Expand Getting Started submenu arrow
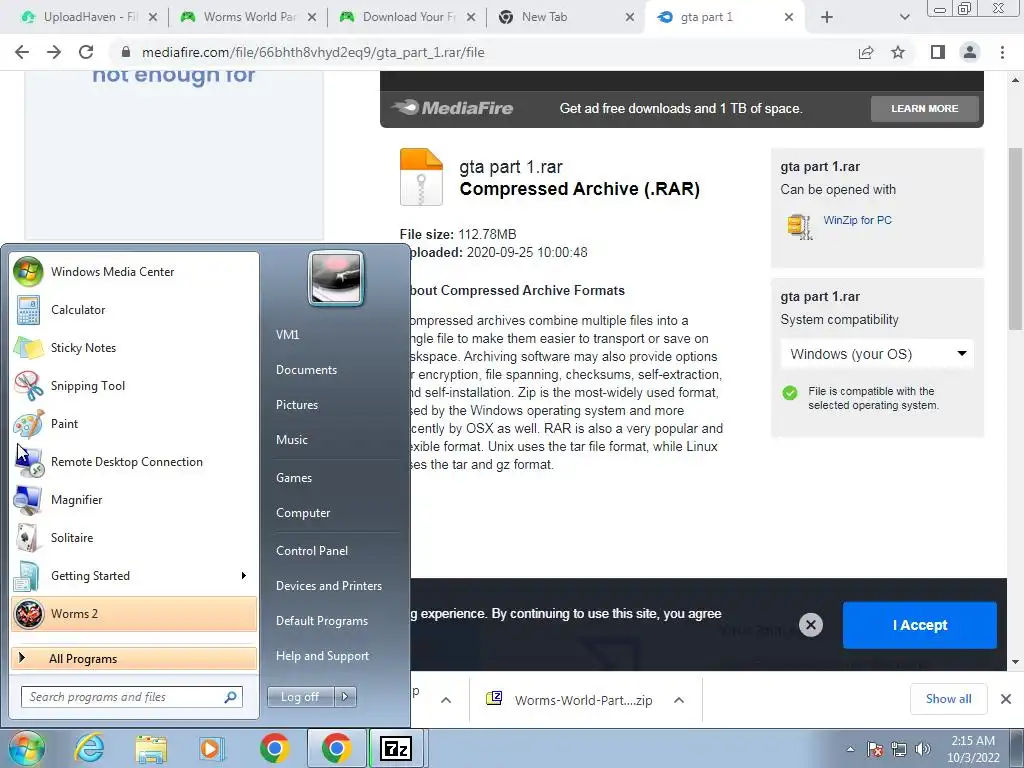This screenshot has height=768, width=1024. (244, 575)
